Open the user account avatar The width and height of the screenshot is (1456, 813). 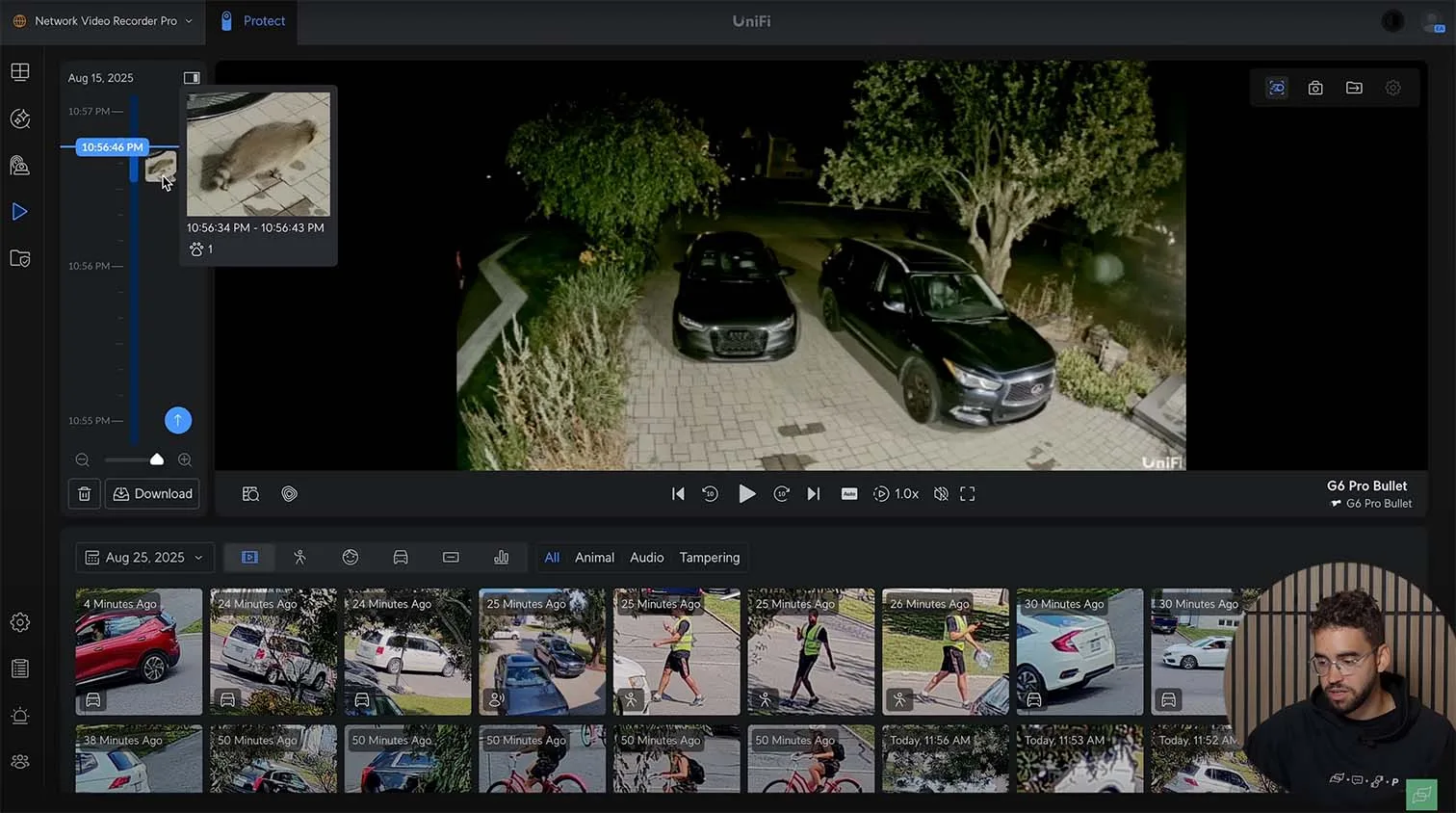coord(1433,22)
